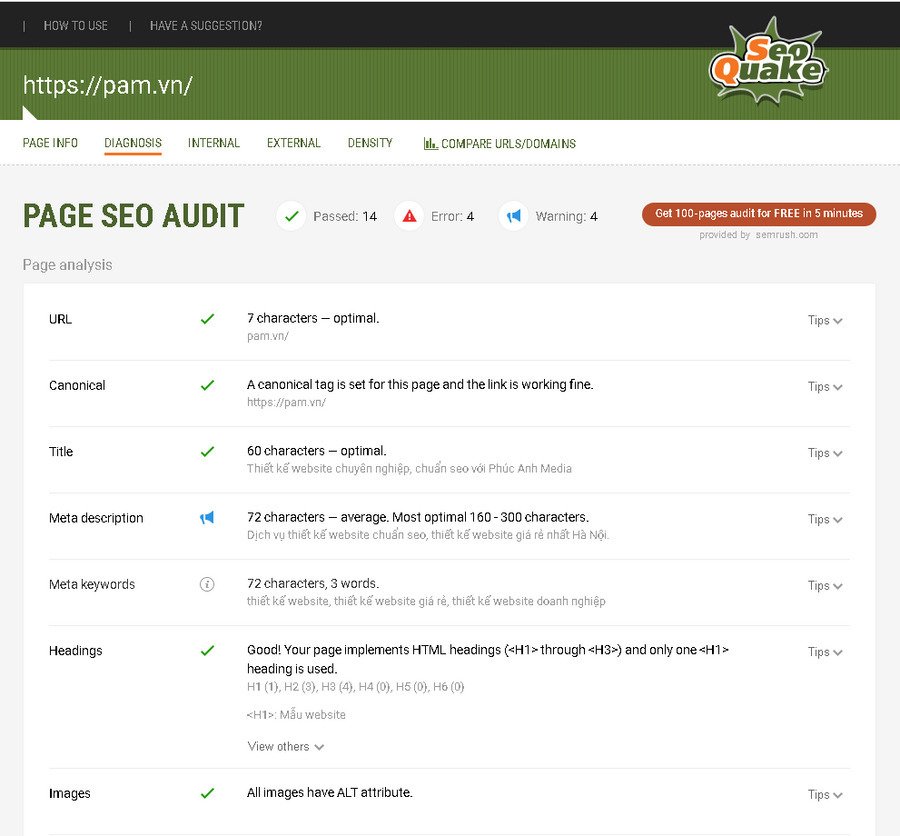Click the red Error triangle icon
Image resolution: width=900 pixels, height=836 pixels.
click(408, 215)
